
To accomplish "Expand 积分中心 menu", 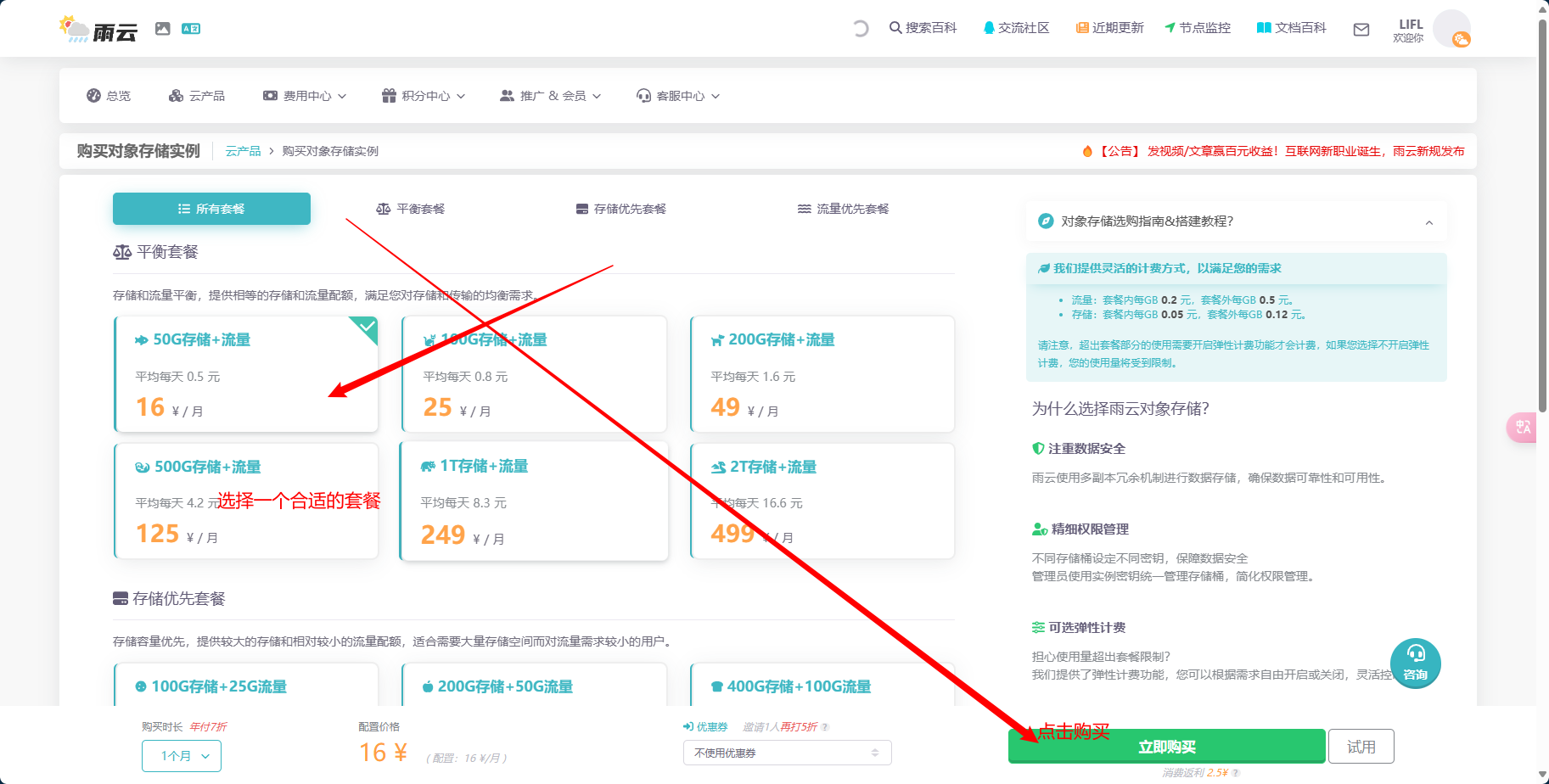I will (x=424, y=96).
